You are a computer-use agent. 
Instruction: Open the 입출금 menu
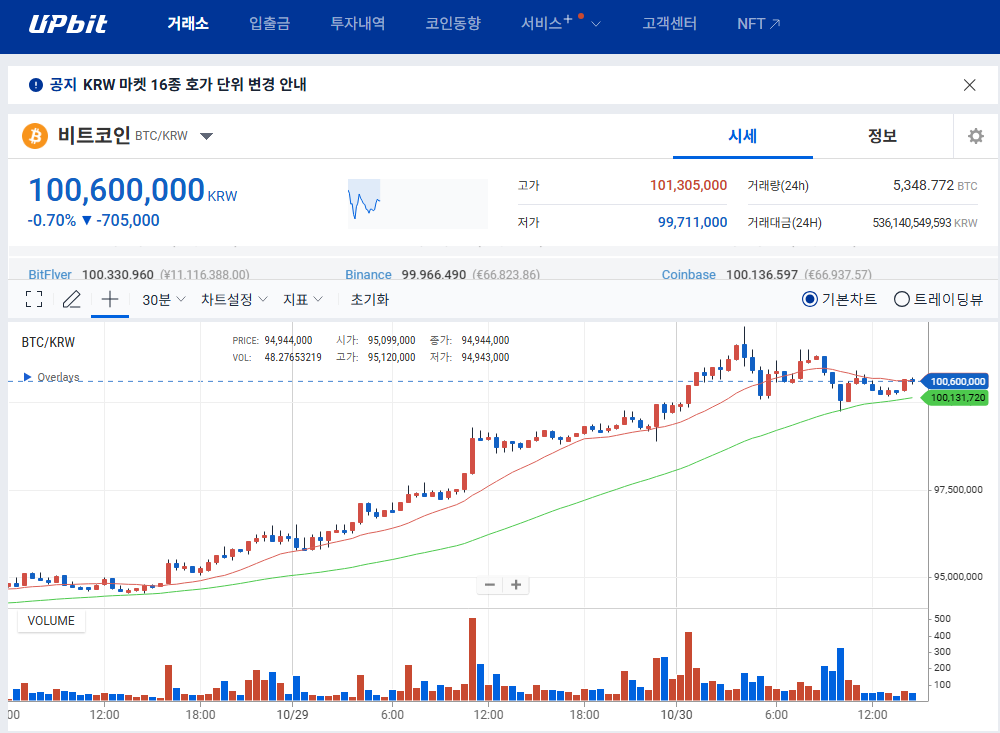click(269, 24)
